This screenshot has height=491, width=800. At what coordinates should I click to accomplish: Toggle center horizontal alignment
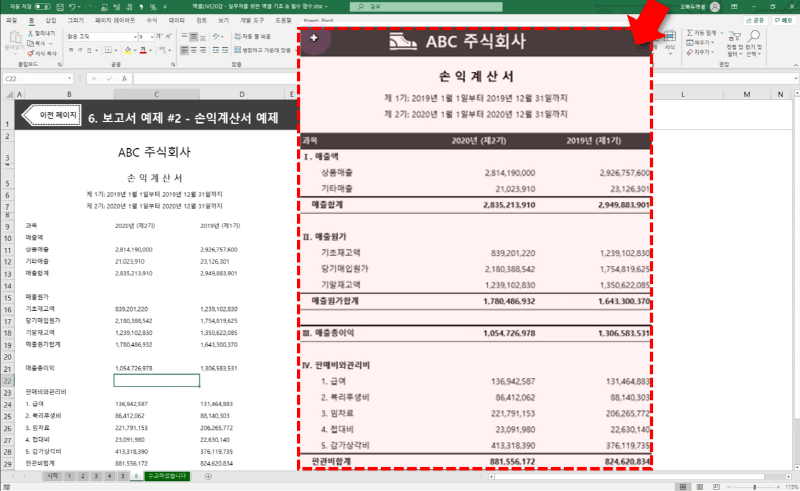193,50
